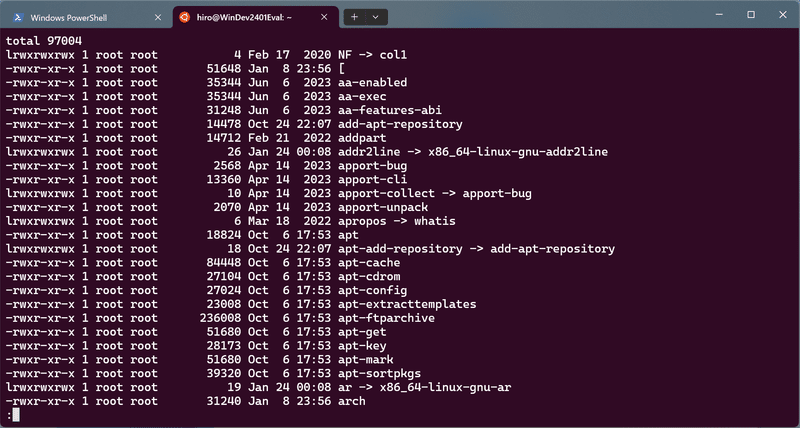The image size is (800, 428).
Task: Select the 'addpart' file name
Action: coord(362,138)
